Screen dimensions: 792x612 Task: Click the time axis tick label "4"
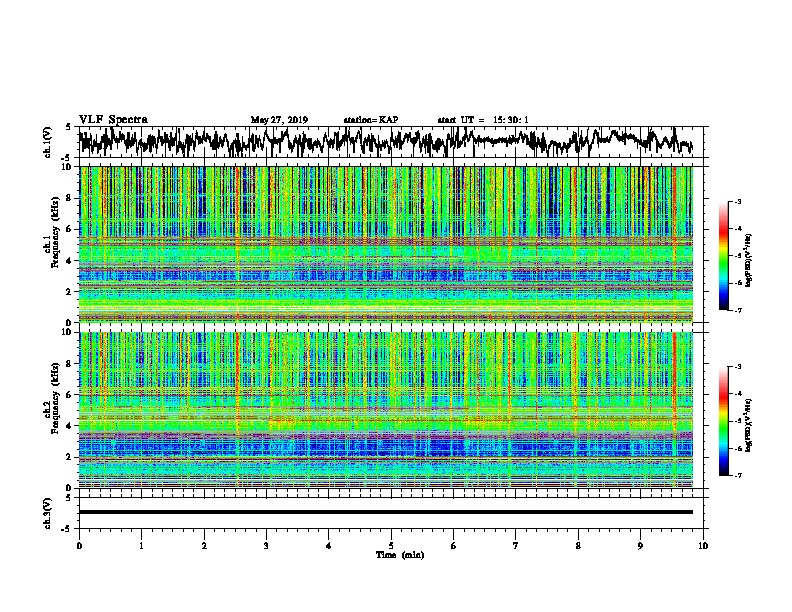329,546
